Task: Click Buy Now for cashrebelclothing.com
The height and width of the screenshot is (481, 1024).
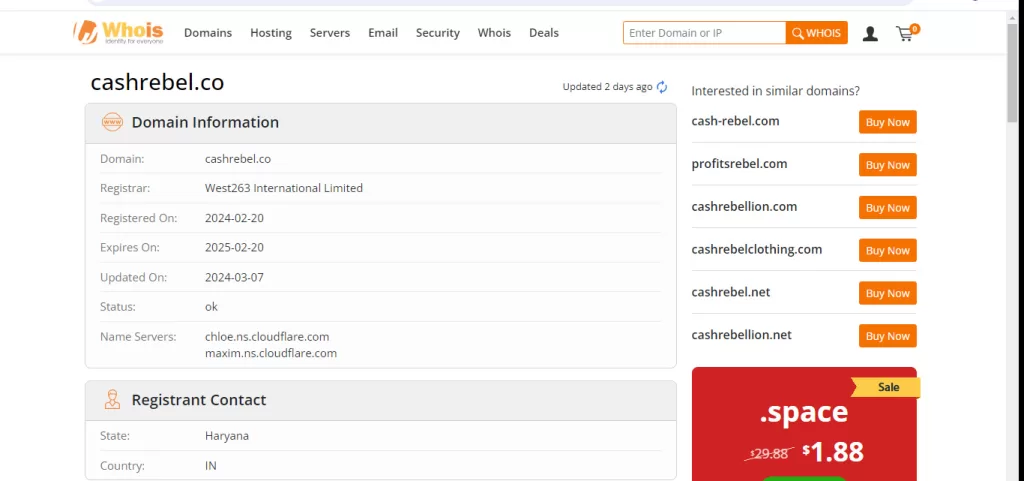Action: 887,250
